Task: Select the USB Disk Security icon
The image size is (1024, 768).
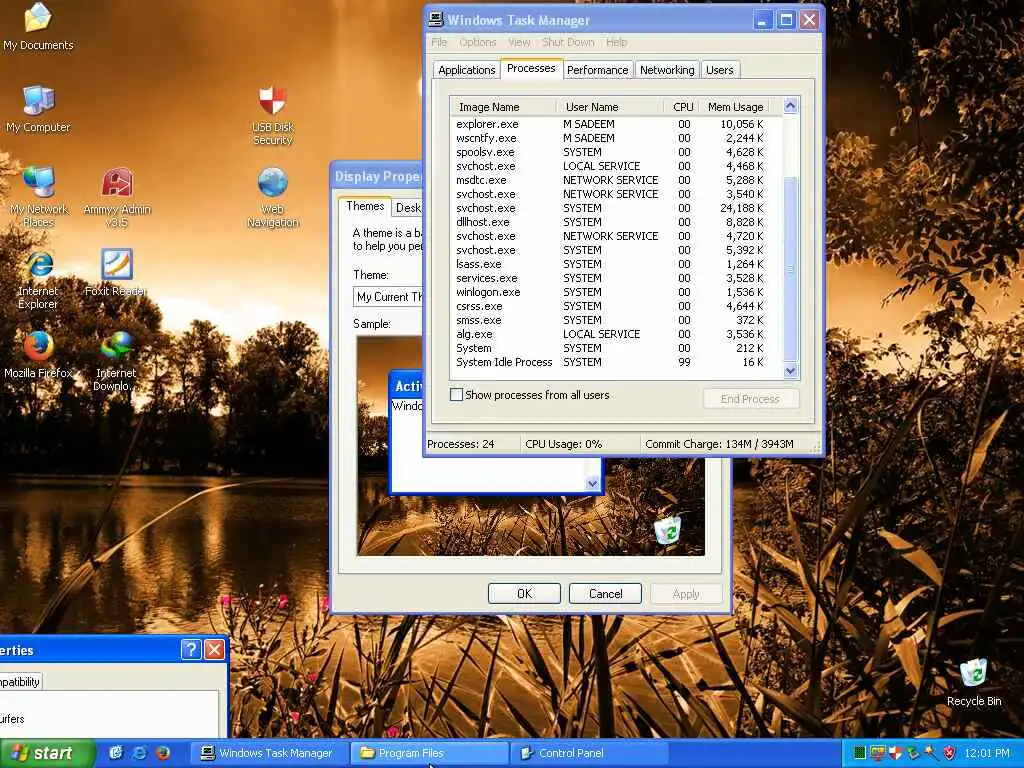Action: pyautogui.click(x=272, y=115)
